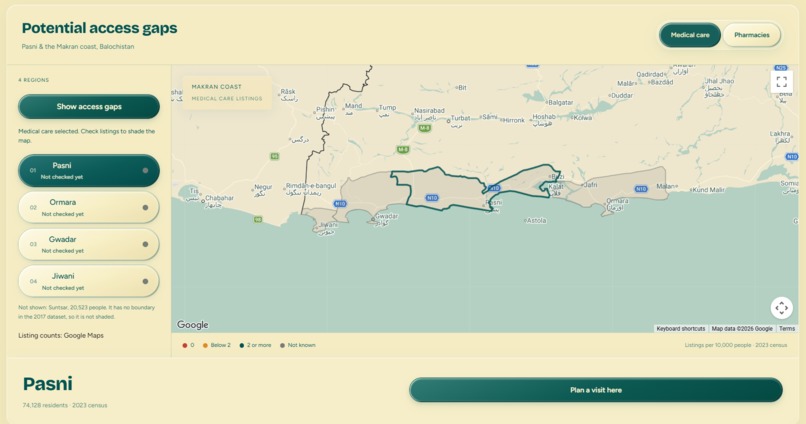This screenshot has height=424, width=806.
Task: Click the 74,128 residents census text
Action: (x=65, y=405)
